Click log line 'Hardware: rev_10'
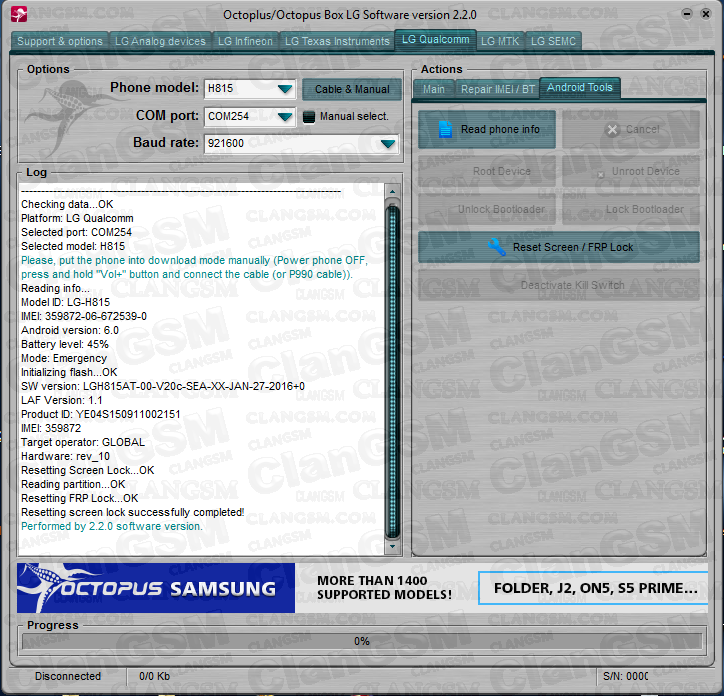Image resolution: width=724 pixels, height=696 pixels. [x=65, y=456]
